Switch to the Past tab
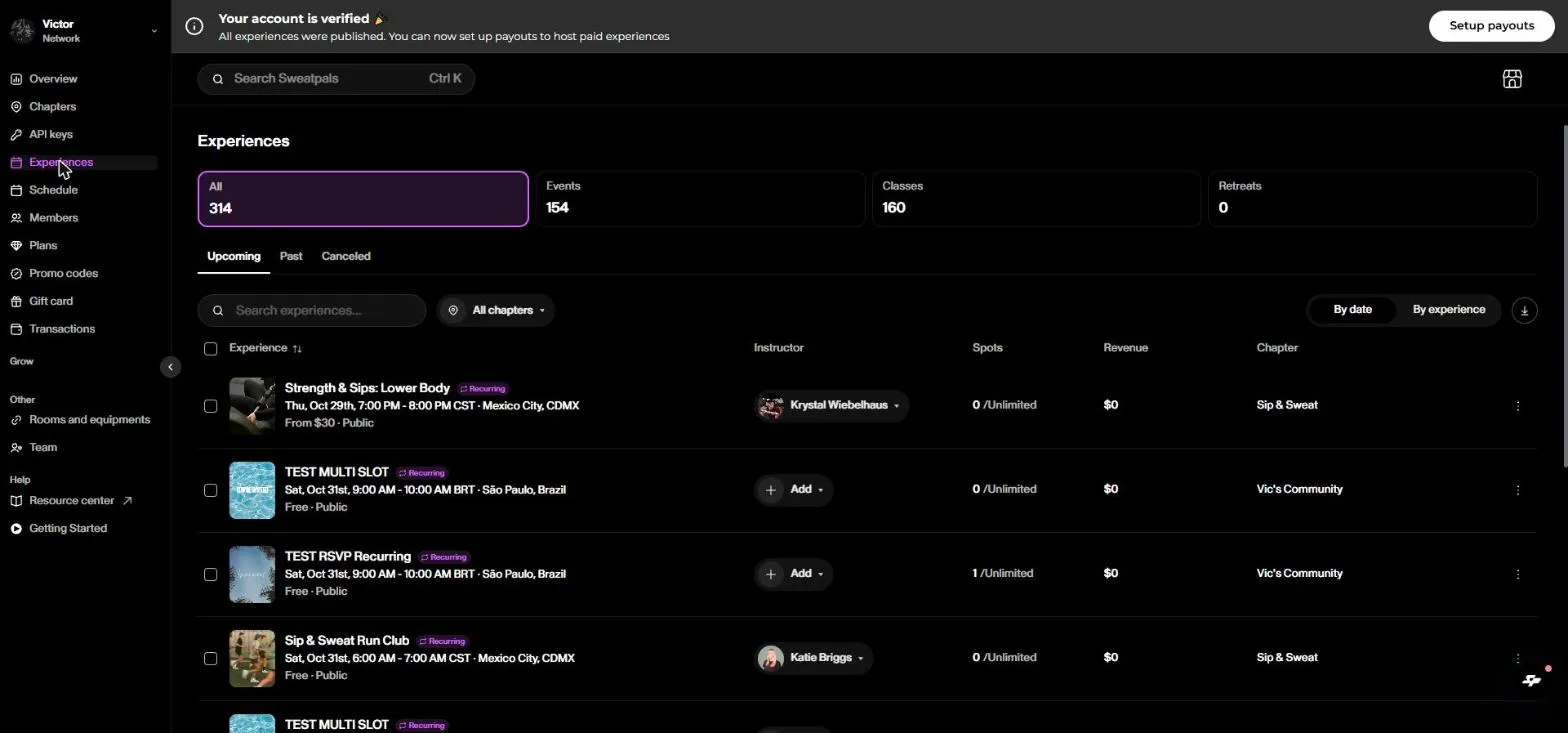 point(291,257)
